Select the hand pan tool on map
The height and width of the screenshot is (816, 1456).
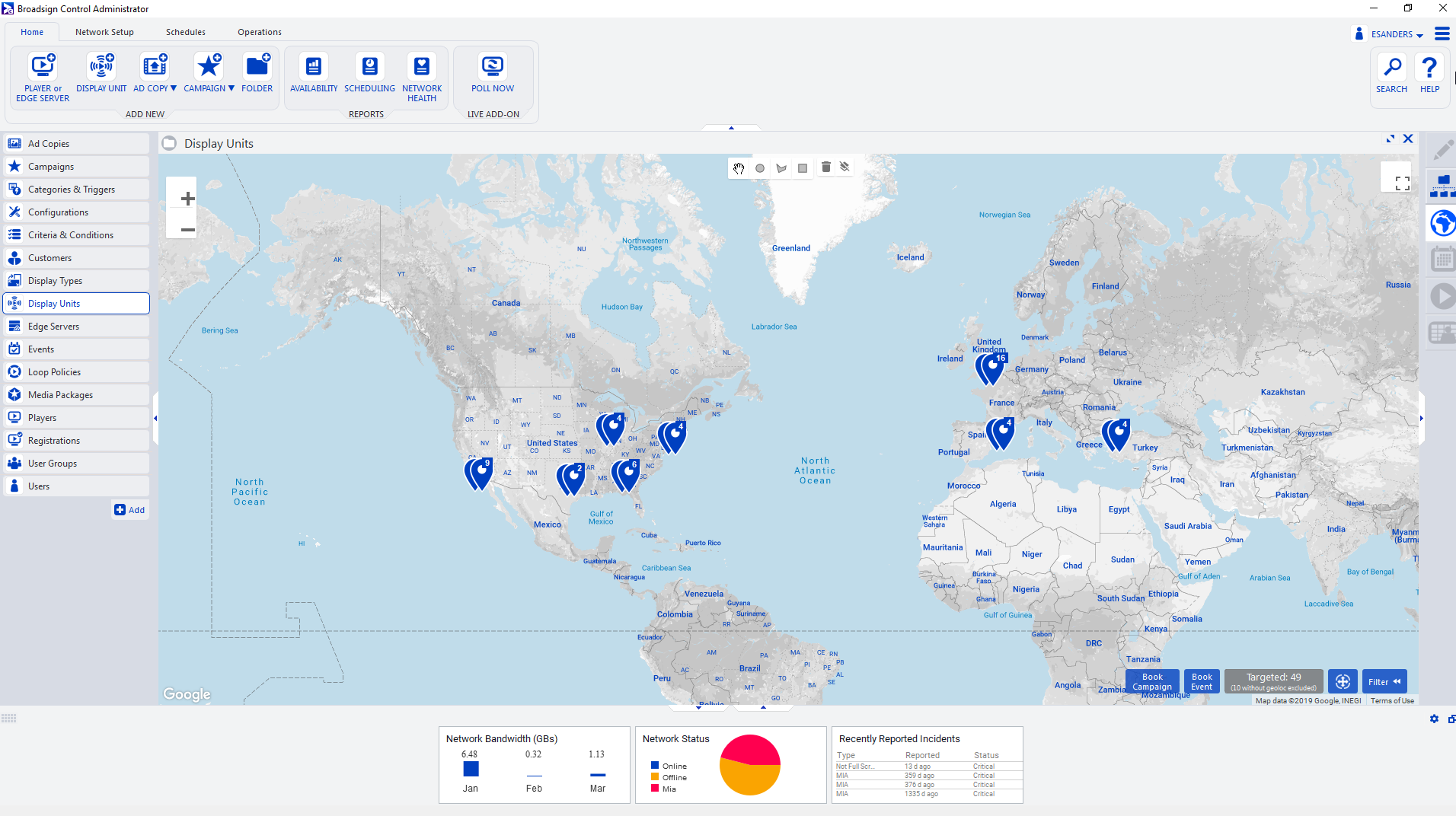[739, 168]
